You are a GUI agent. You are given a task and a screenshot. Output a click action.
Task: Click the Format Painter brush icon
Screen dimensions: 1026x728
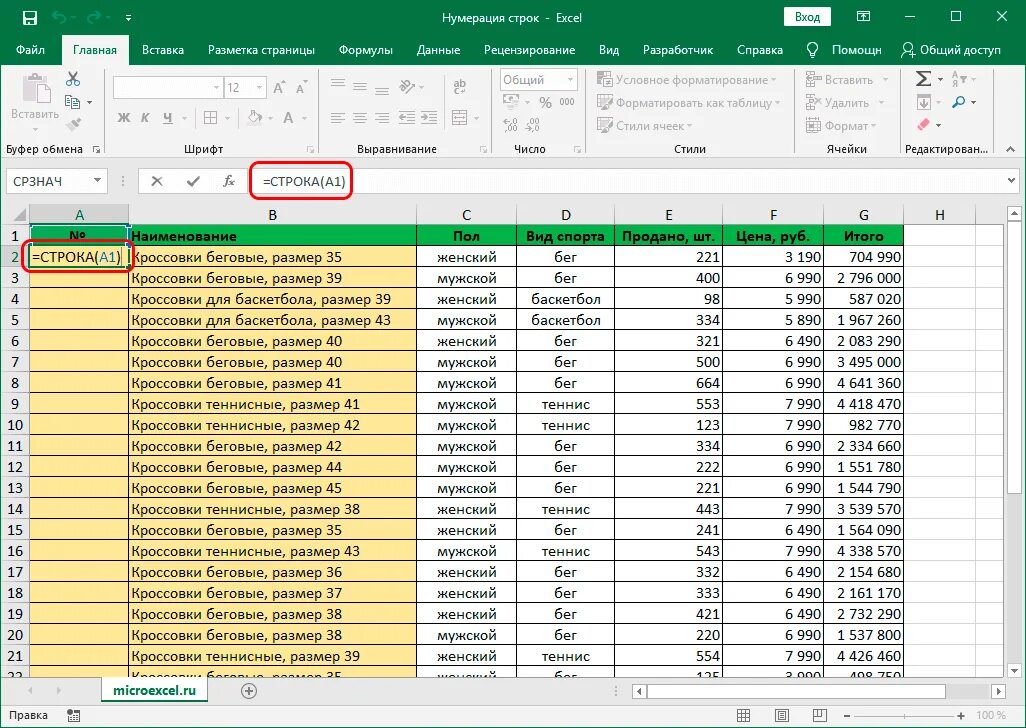pos(73,124)
